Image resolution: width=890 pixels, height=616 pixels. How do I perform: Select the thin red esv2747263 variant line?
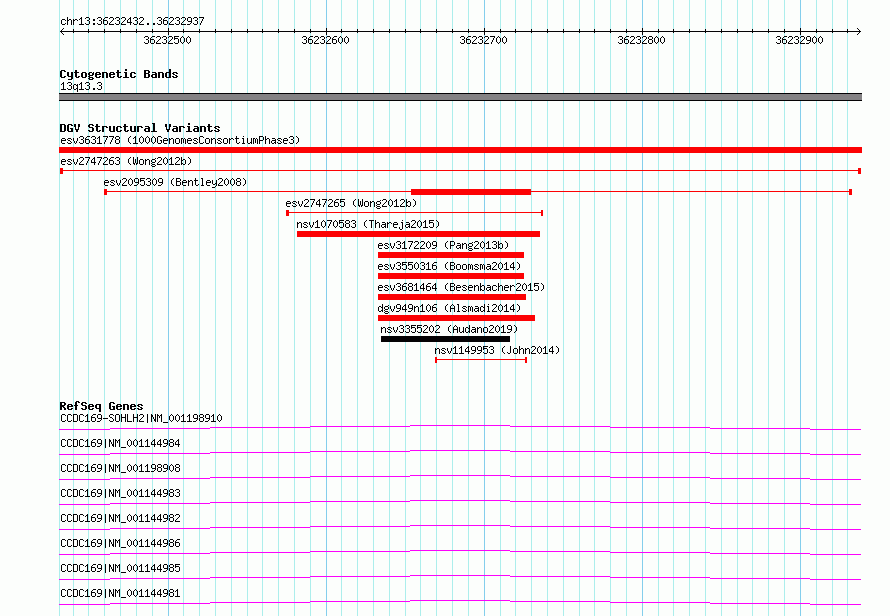point(460,171)
